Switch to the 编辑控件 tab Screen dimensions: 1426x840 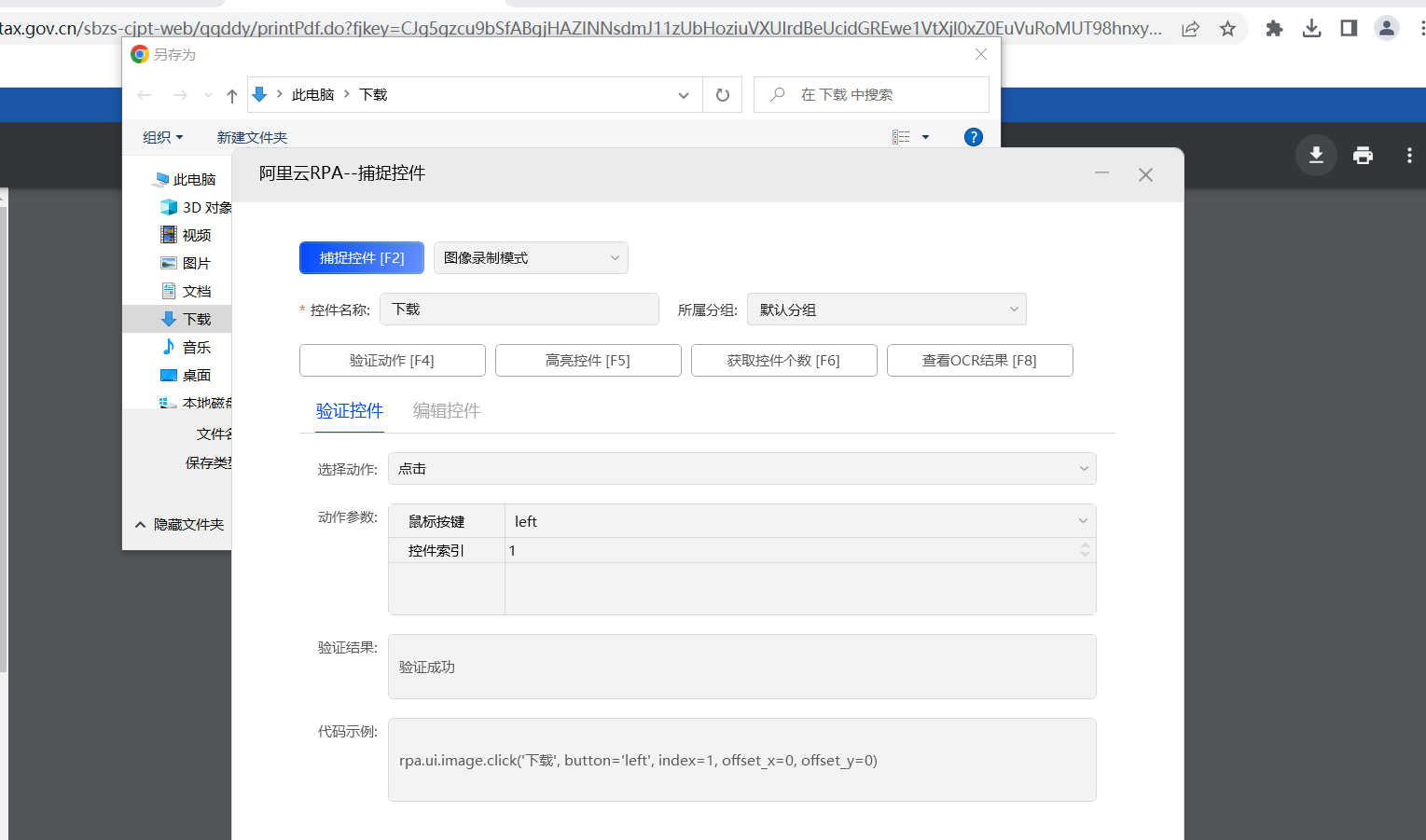[447, 411]
